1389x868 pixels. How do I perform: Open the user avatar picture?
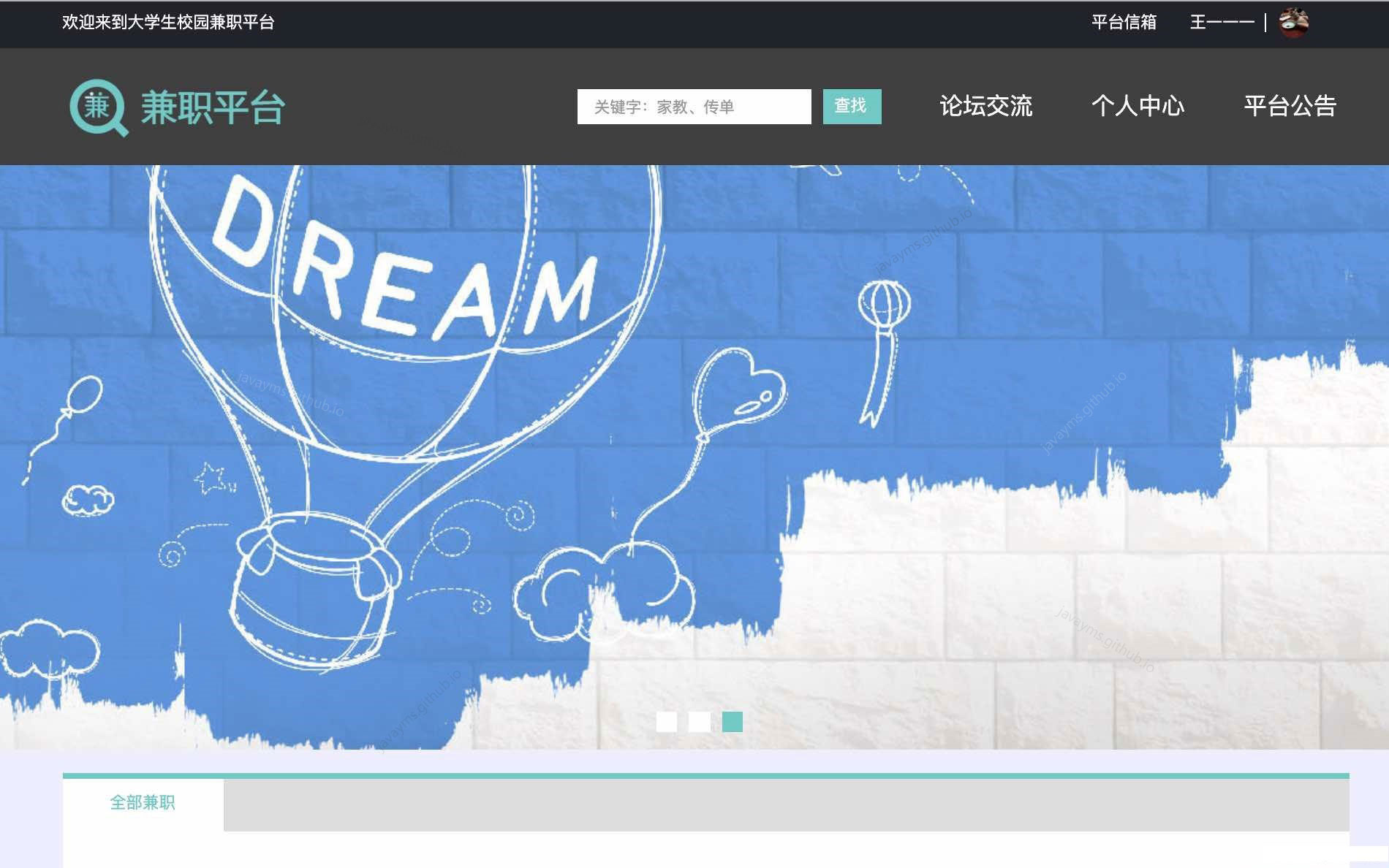pos(1293,22)
